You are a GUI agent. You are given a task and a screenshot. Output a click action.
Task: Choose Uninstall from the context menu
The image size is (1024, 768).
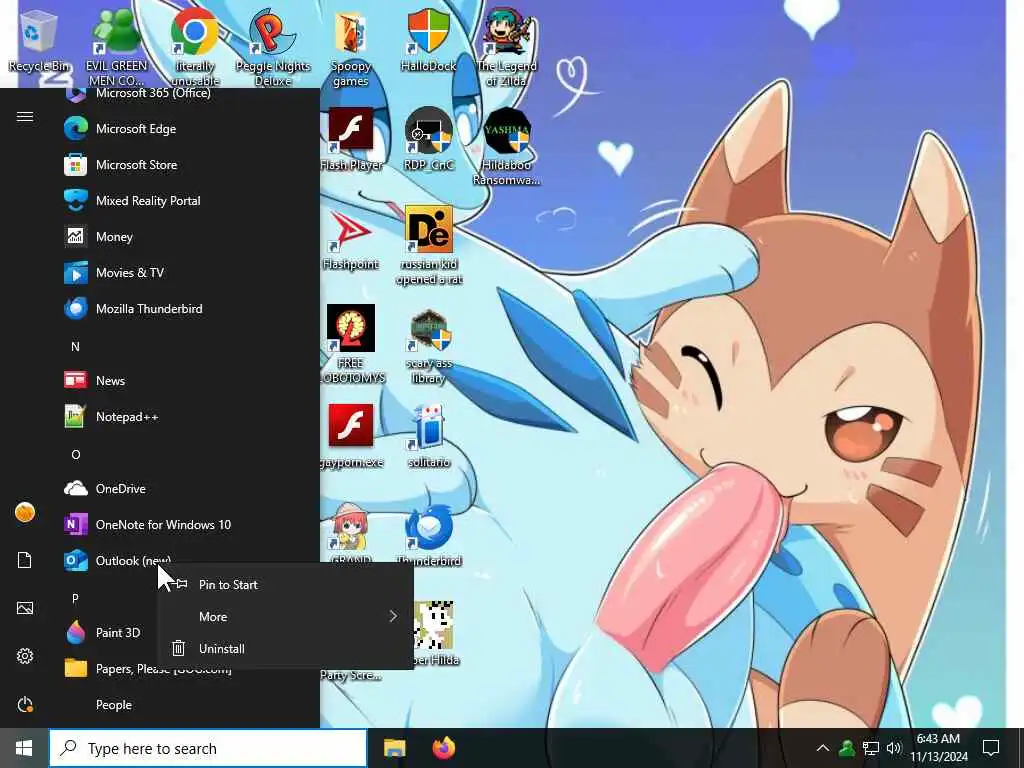tap(285, 648)
